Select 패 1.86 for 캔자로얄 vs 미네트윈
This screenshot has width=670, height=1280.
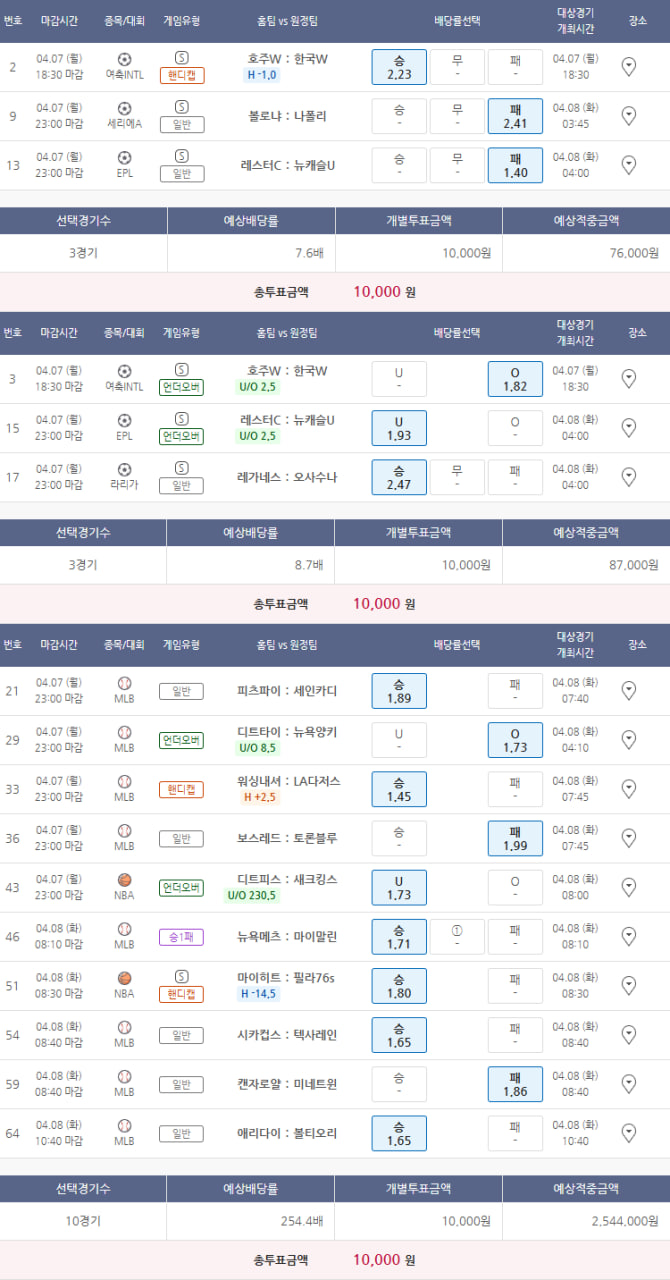click(515, 1084)
